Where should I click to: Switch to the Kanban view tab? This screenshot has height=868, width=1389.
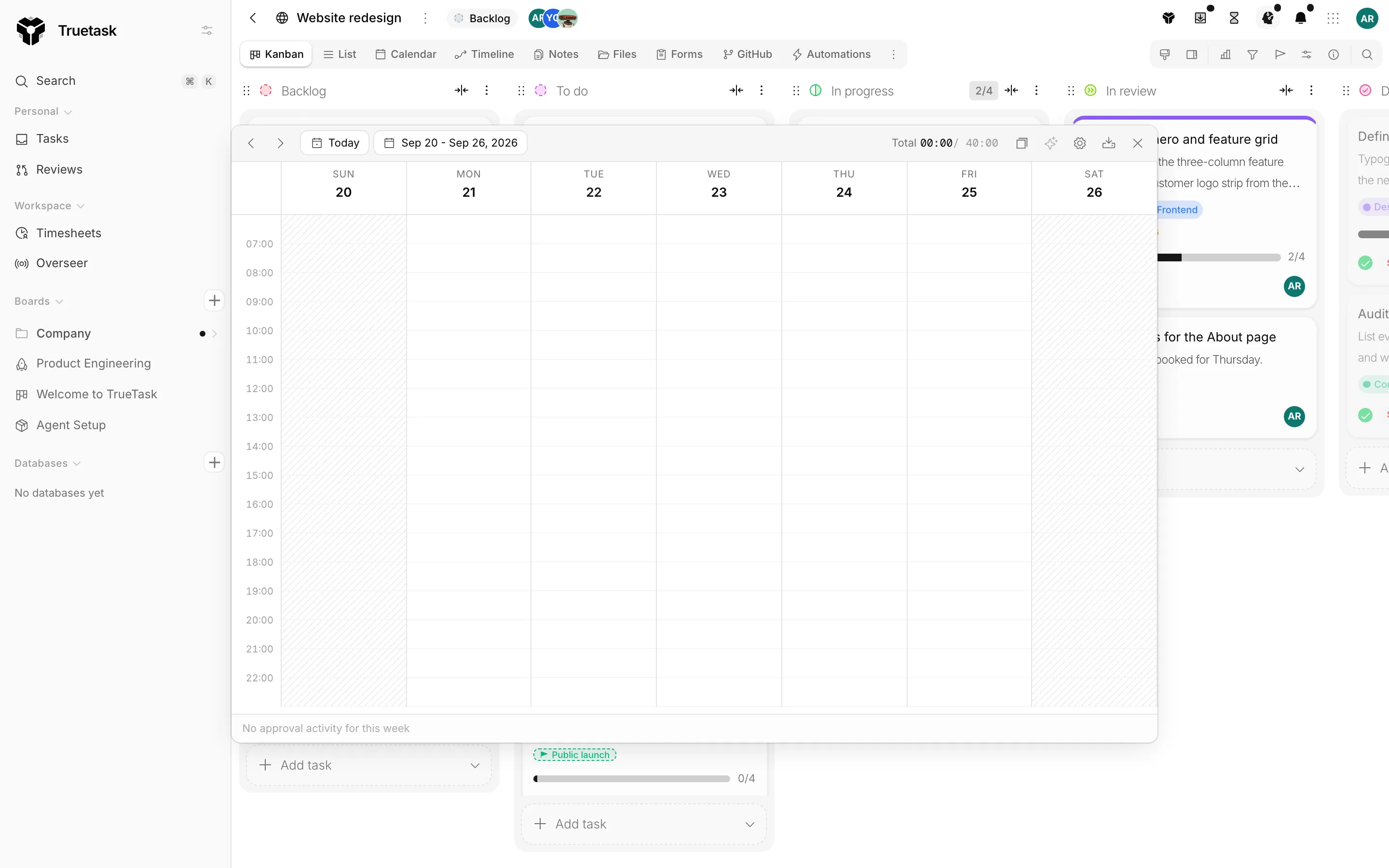tap(276, 54)
